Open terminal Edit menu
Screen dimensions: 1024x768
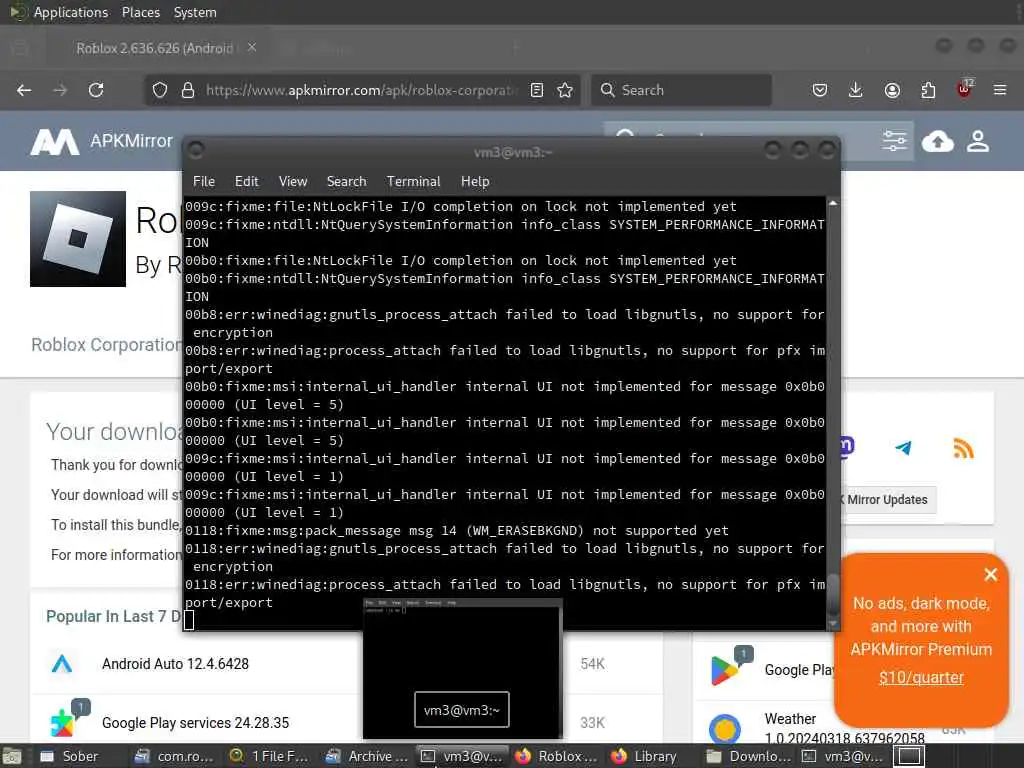246,182
